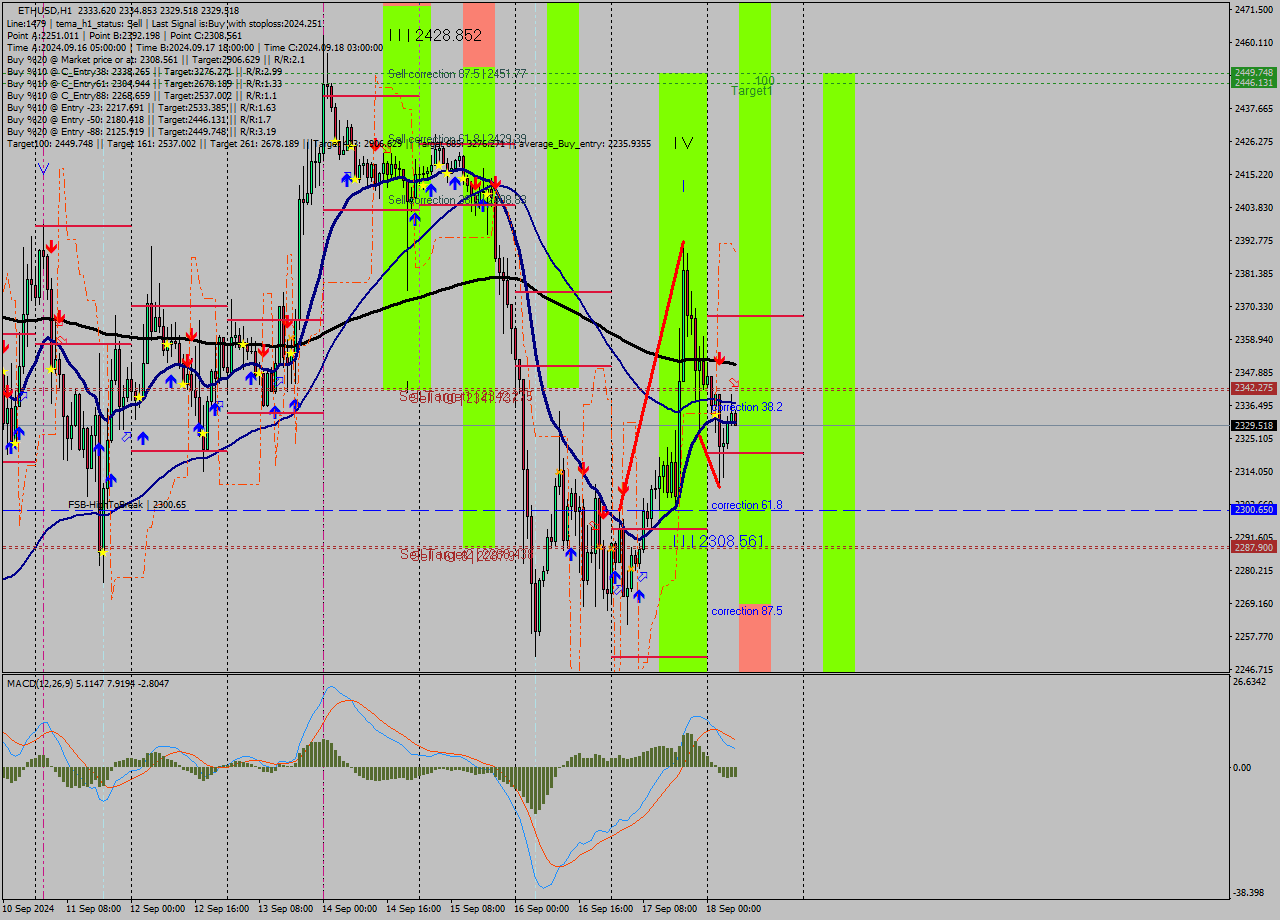Click the red 2342.275 price level tag
Screen dimensions: 1280x920
click(1253, 388)
